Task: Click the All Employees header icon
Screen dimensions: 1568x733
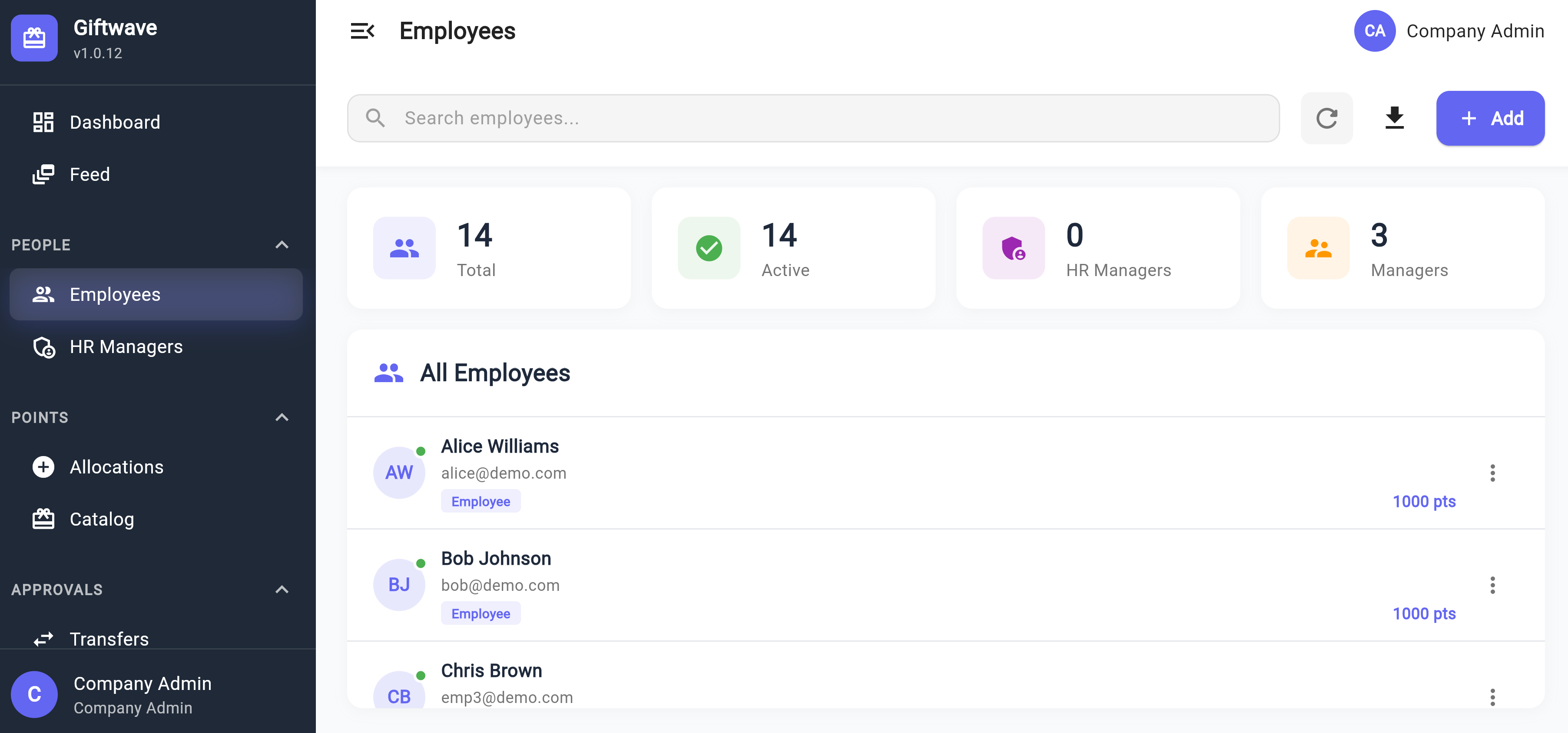Action: (388, 373)
